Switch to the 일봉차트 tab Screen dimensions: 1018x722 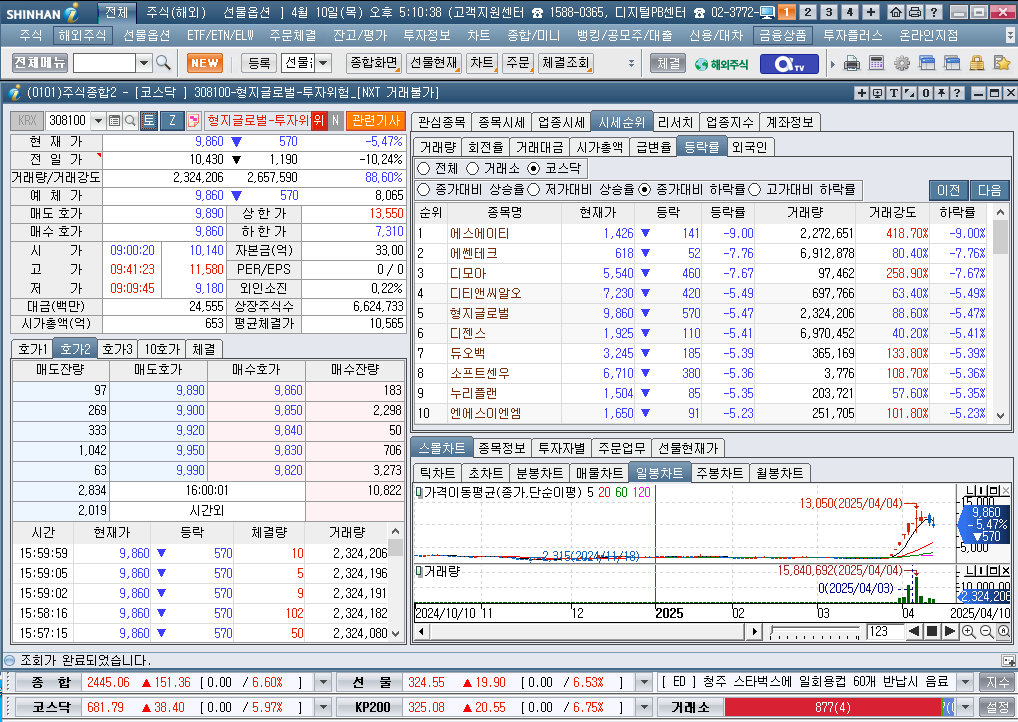coord(659,473)
